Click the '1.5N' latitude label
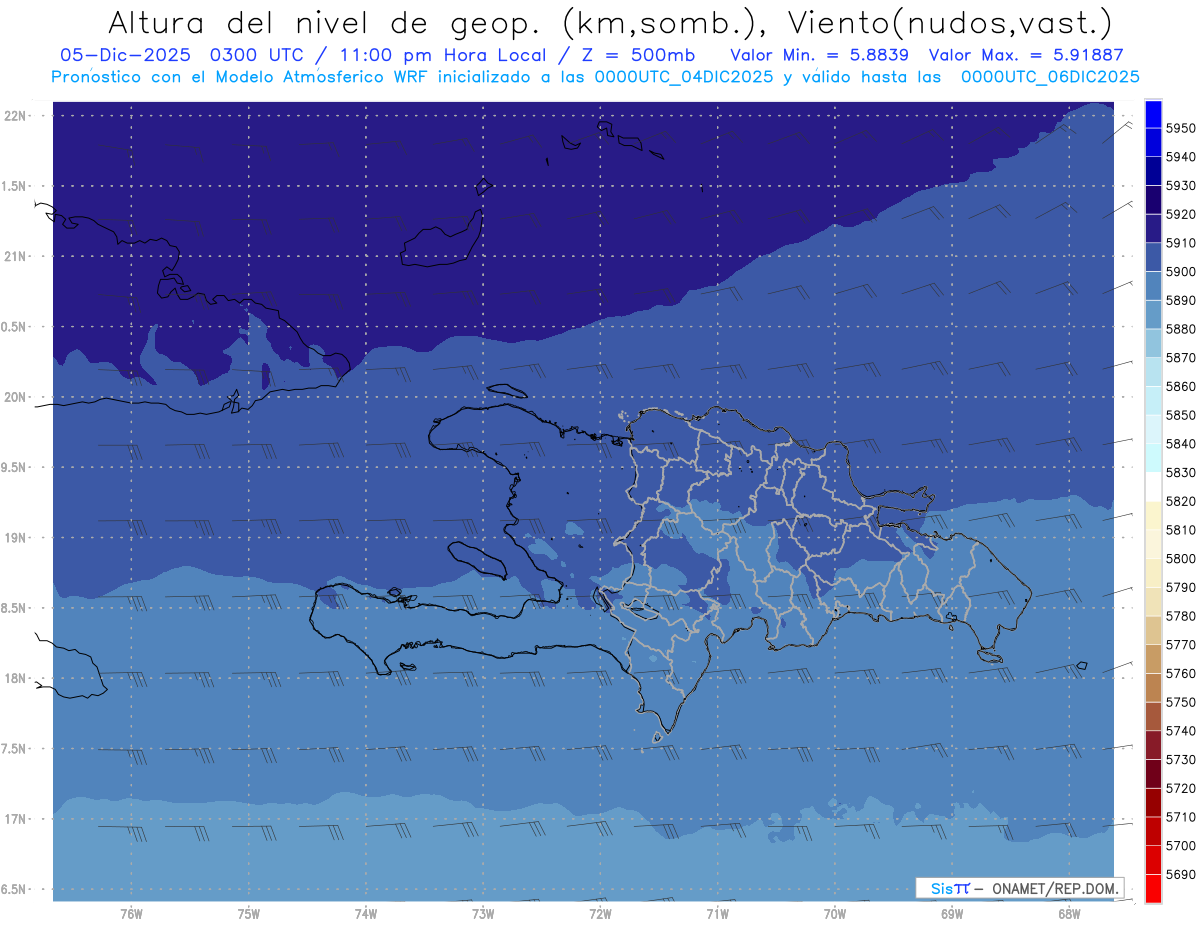 14,186
